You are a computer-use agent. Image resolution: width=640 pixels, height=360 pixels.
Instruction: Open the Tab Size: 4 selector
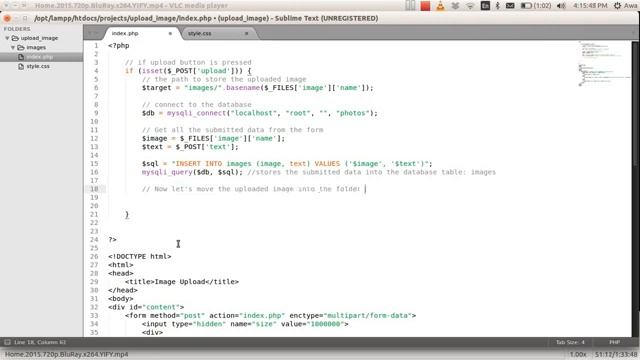pyautogui.click(x=570, y=342)
